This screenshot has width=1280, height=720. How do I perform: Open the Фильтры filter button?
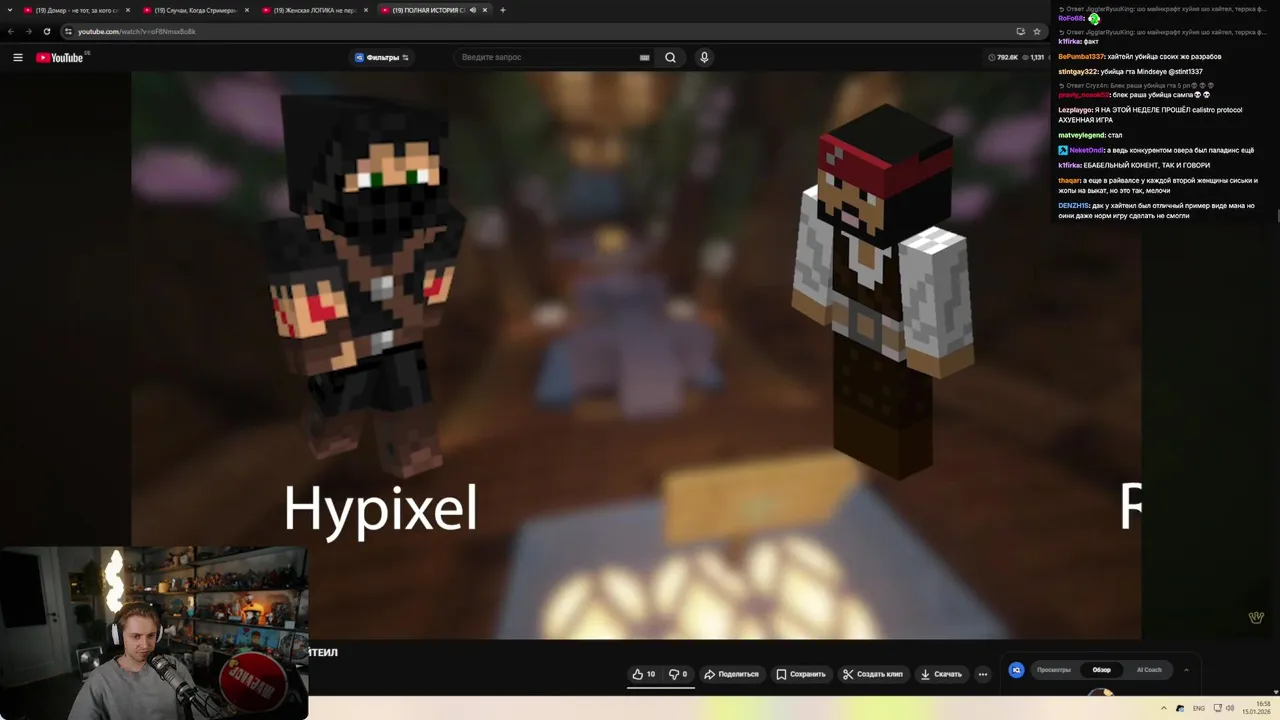click(x=382, y=57)
